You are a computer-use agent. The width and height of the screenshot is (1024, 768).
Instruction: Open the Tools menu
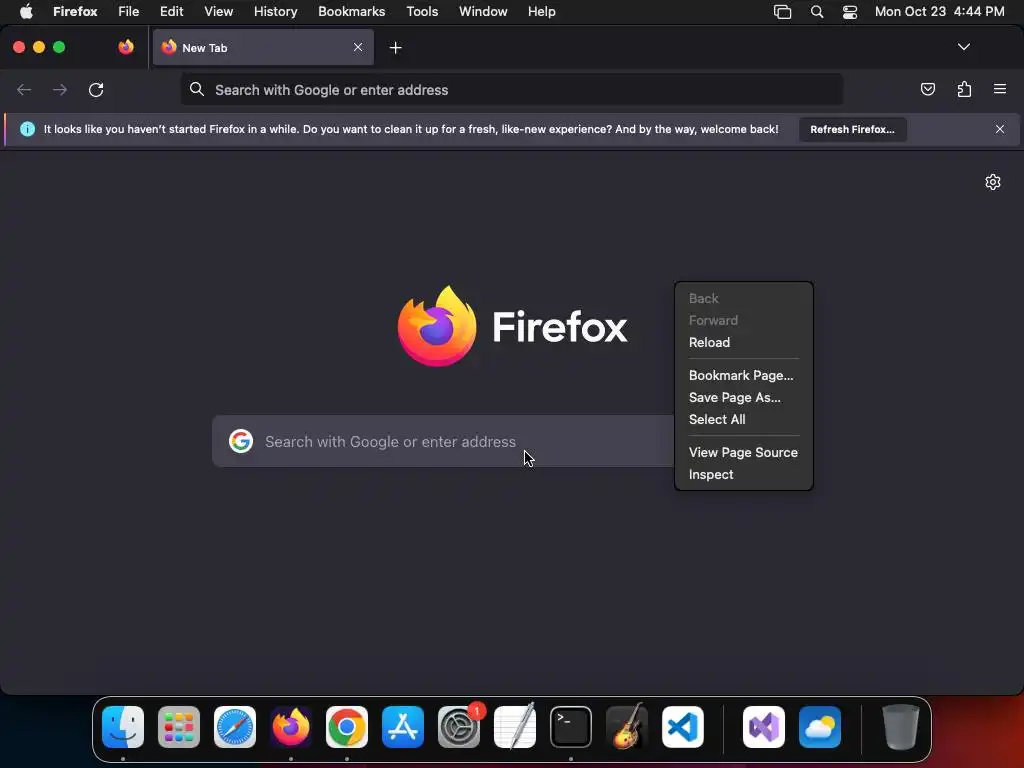click(422, 12)
